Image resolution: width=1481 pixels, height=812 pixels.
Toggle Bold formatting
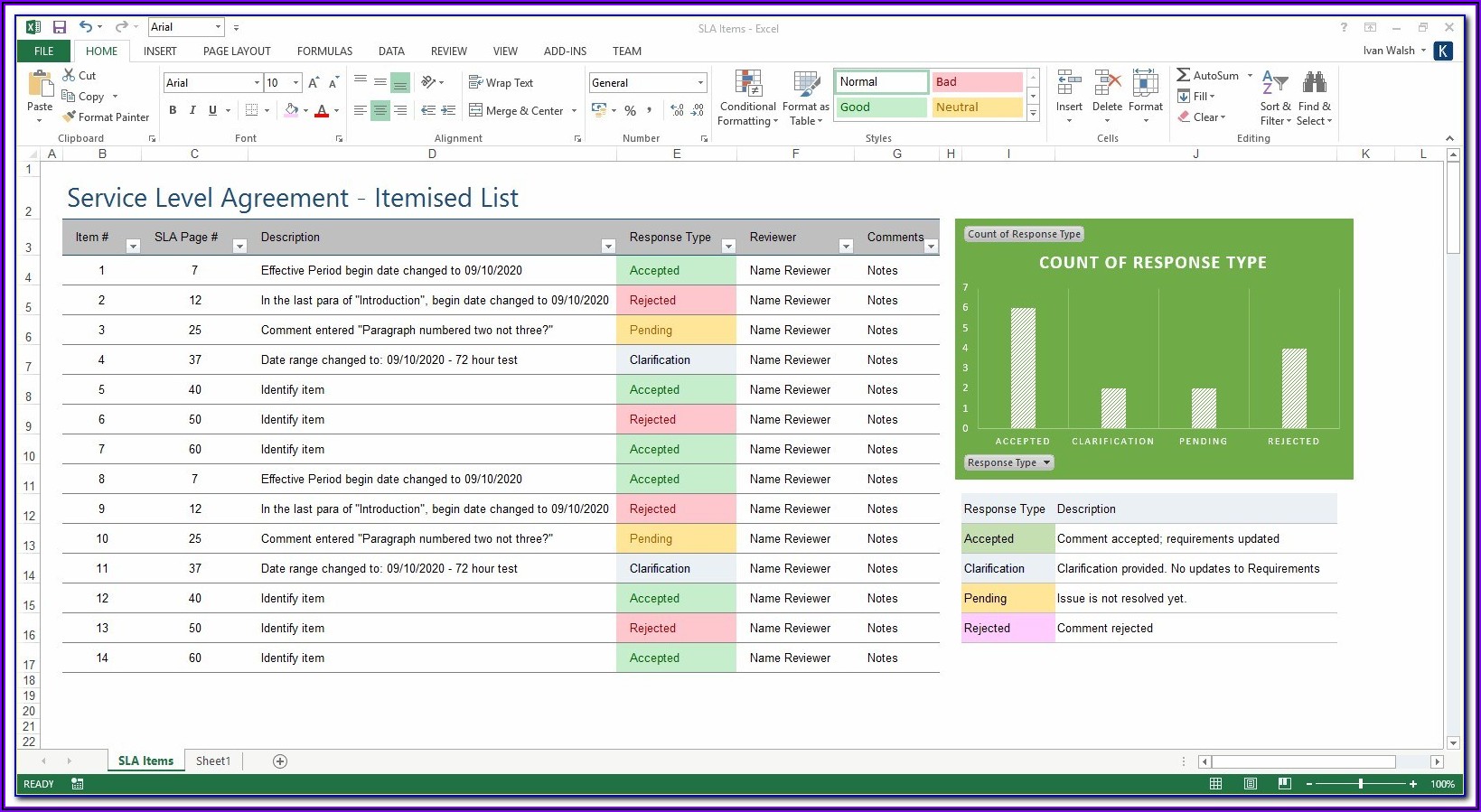point(173,110)
